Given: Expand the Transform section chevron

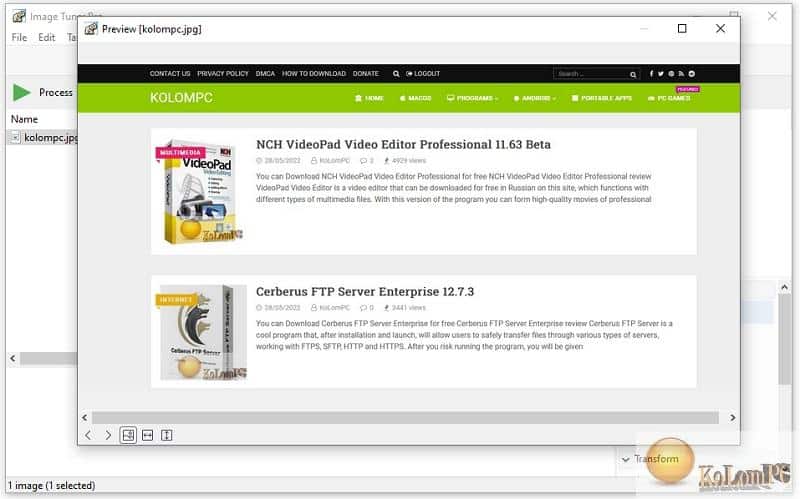Looking at the screenshot, I should 626,459.
